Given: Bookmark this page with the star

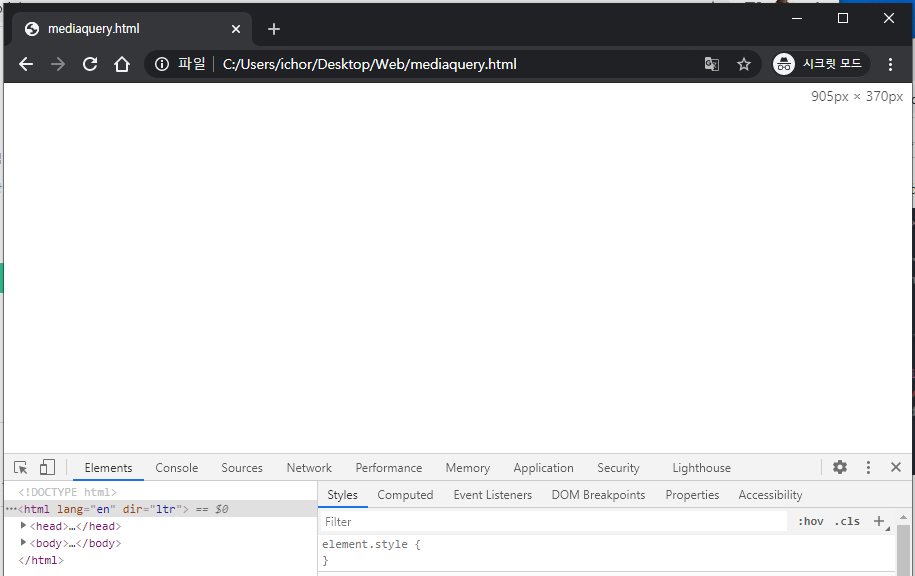Looking at the screenshot, I should coord(743,64).
